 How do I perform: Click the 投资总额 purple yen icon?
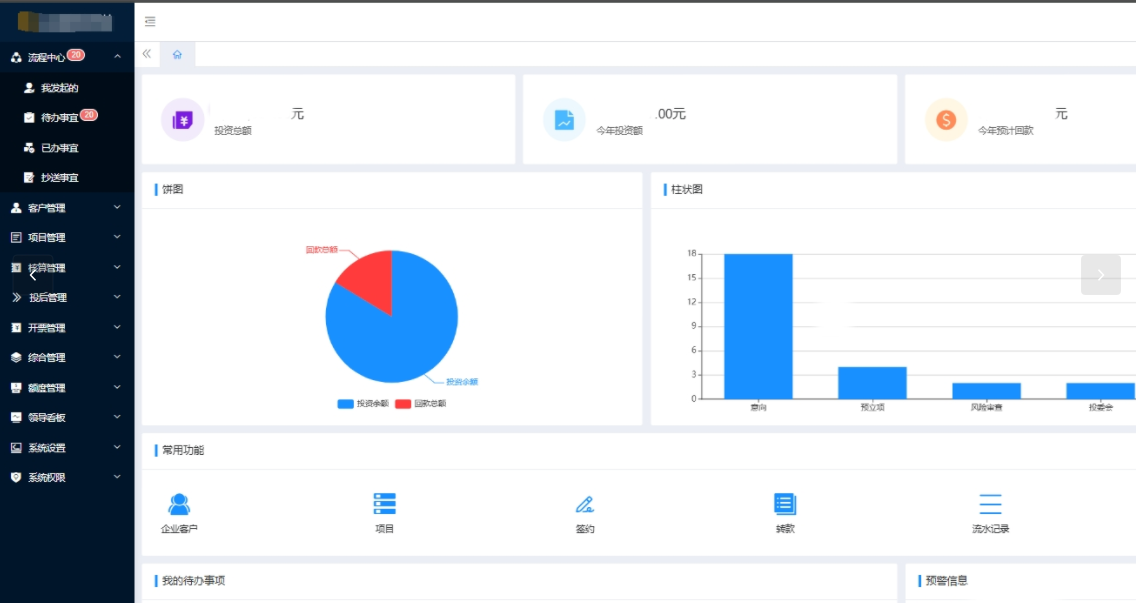[x=183, y=120]
